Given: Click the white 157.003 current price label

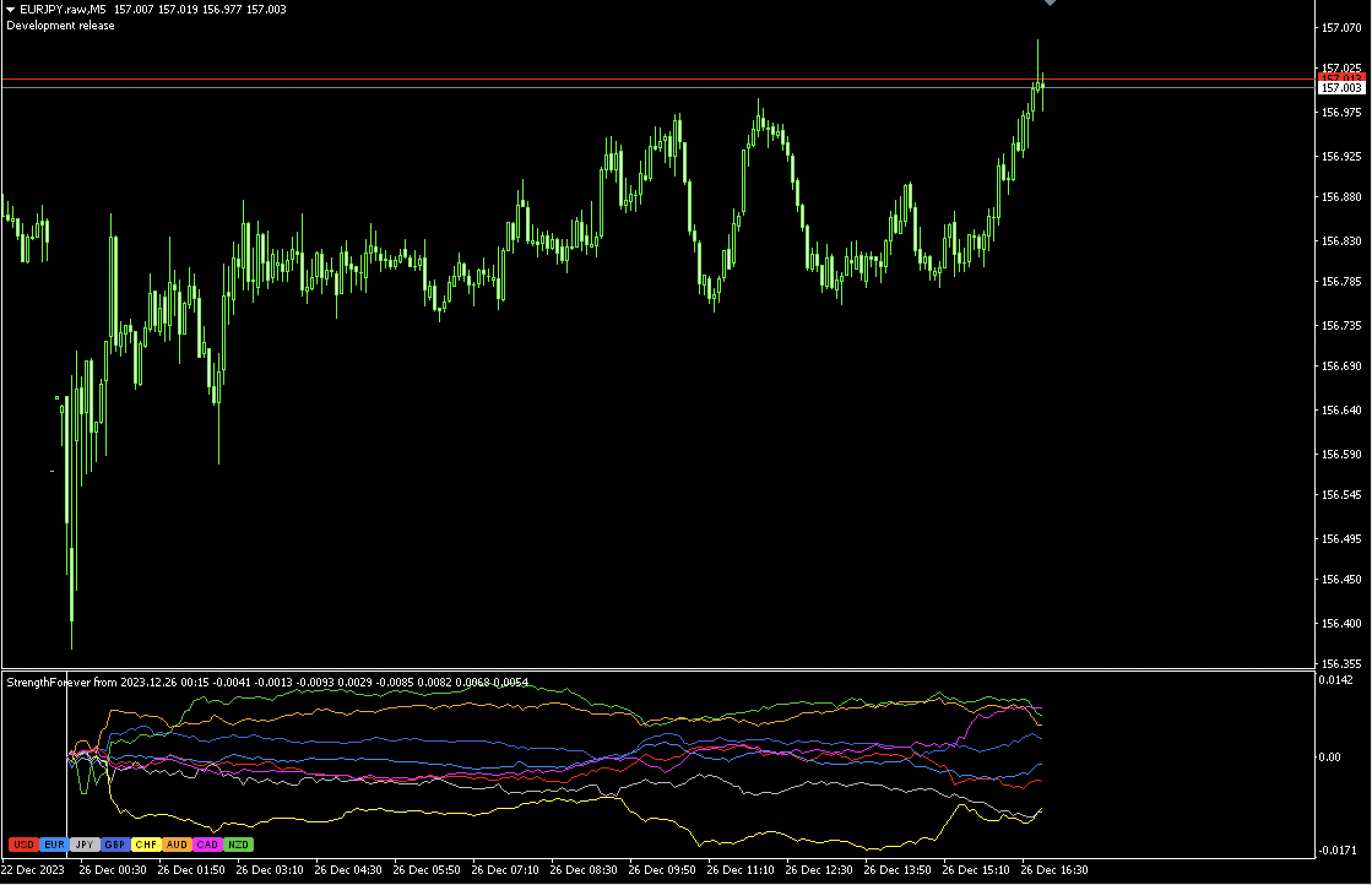Looking at the screenshot, I should (1341, 88).
